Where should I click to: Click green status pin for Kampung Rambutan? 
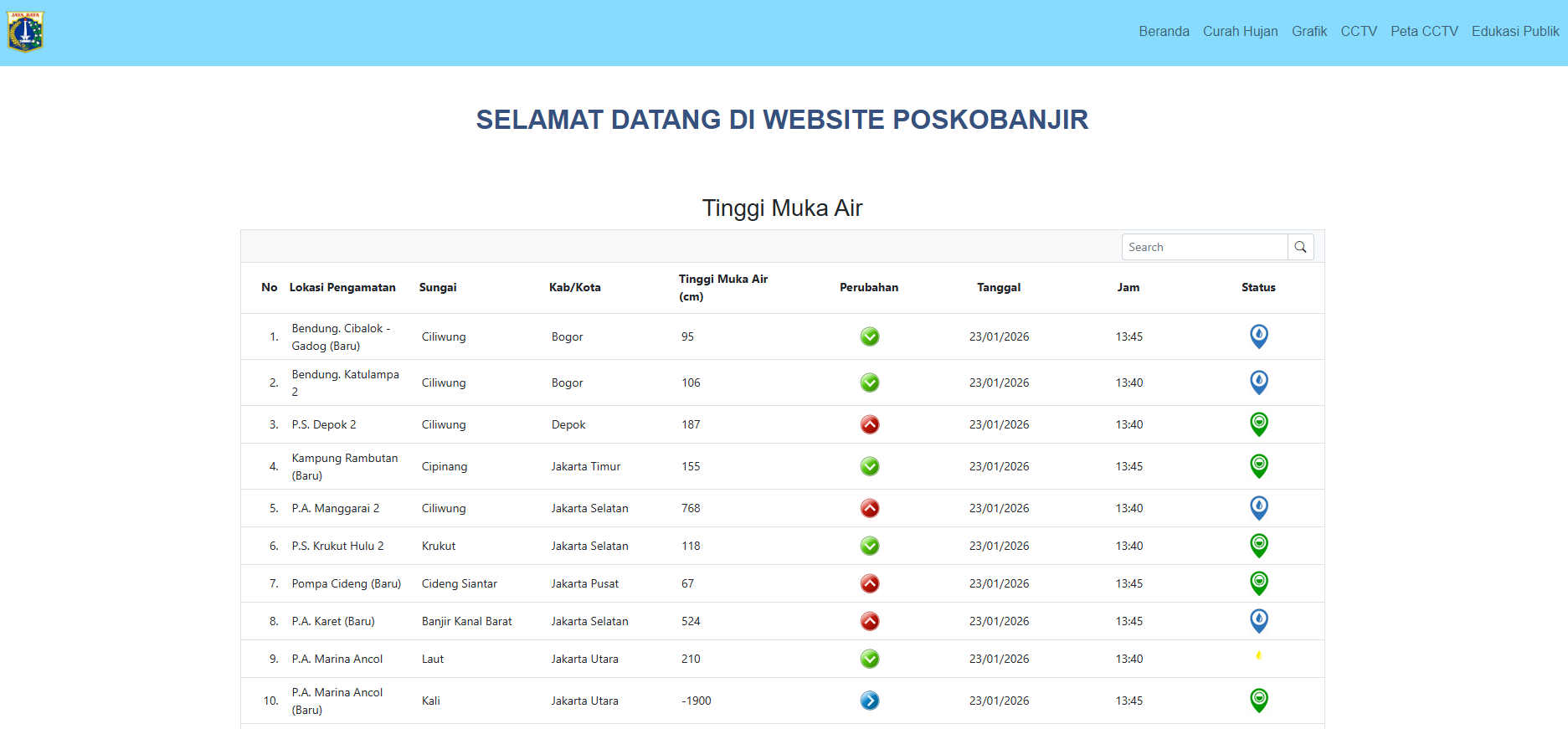pos(1258,465)
